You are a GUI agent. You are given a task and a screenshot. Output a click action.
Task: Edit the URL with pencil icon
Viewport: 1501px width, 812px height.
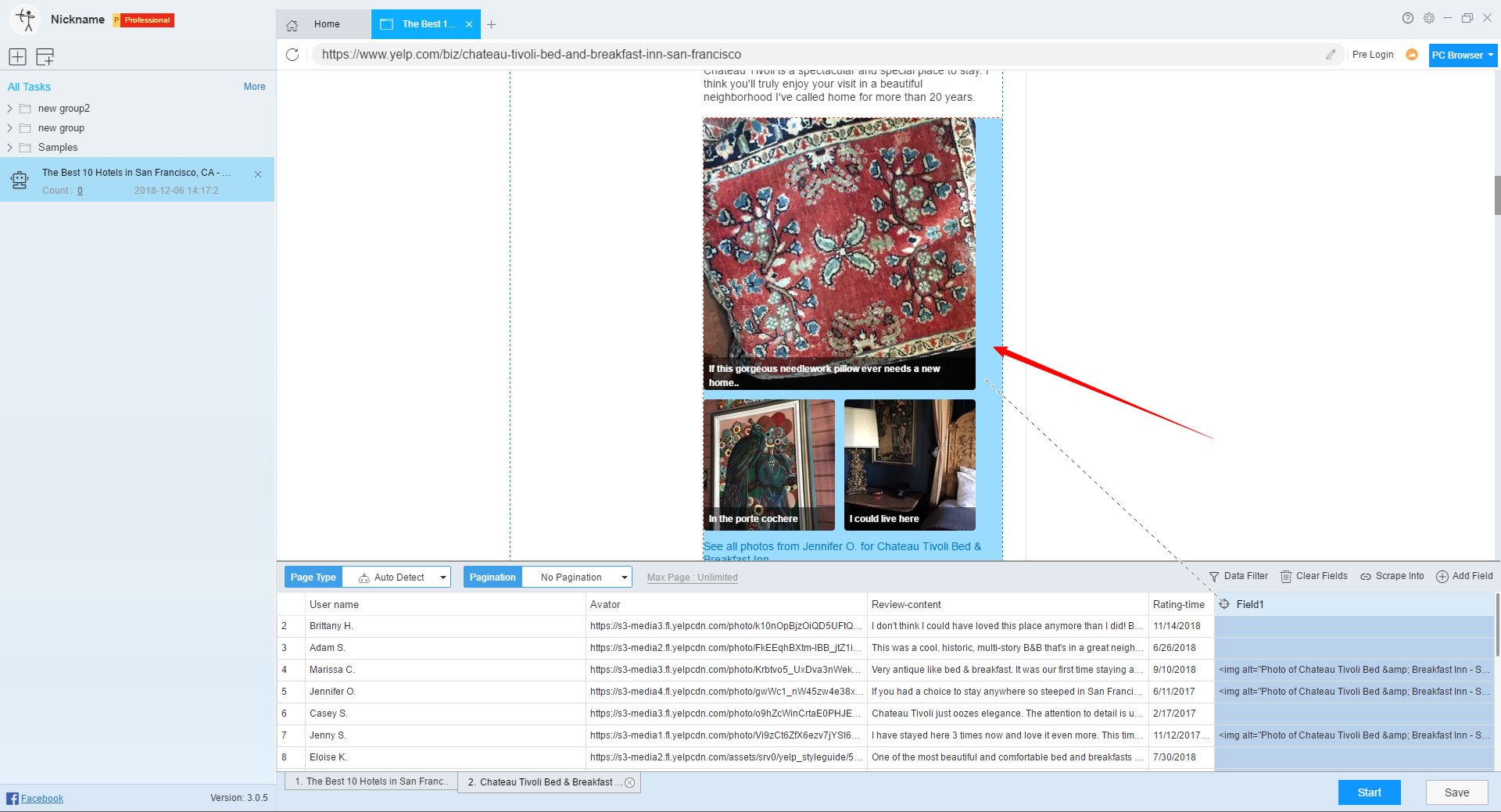tap(1331, 55)
